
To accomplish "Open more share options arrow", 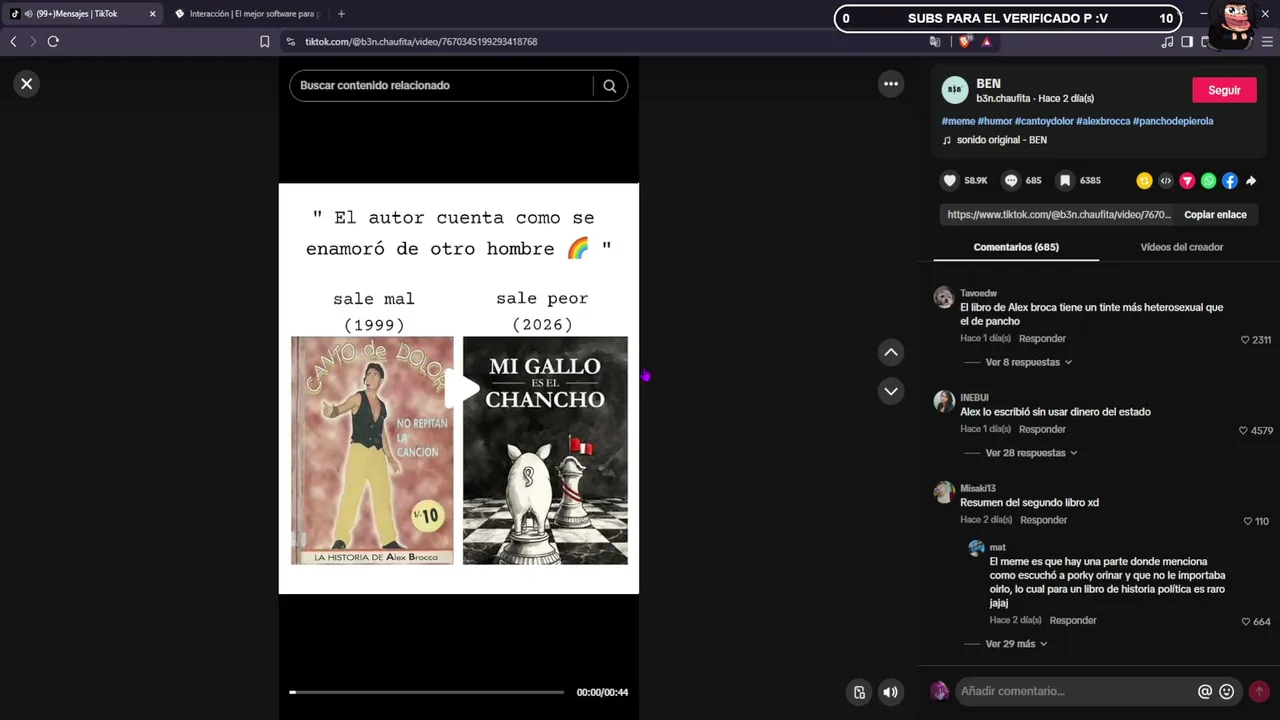I will pos(1251,181).
